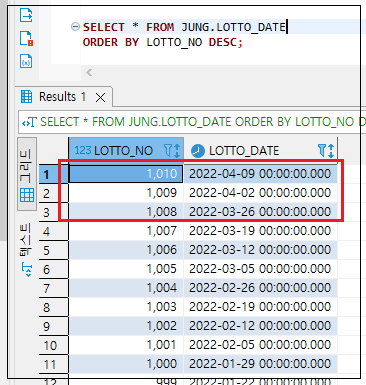Screen dimensions: 366x385
Task: Click the date cell 2022-02-05
Action: point(260,345)
